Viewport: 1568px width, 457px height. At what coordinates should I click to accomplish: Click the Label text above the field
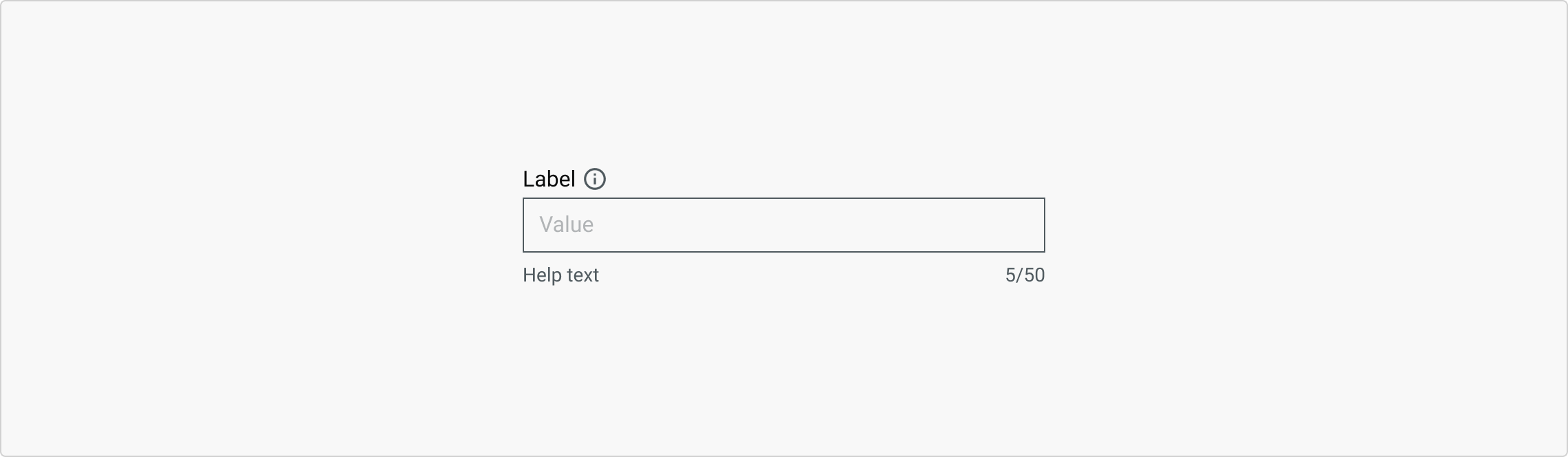click(x=549, y=179)
